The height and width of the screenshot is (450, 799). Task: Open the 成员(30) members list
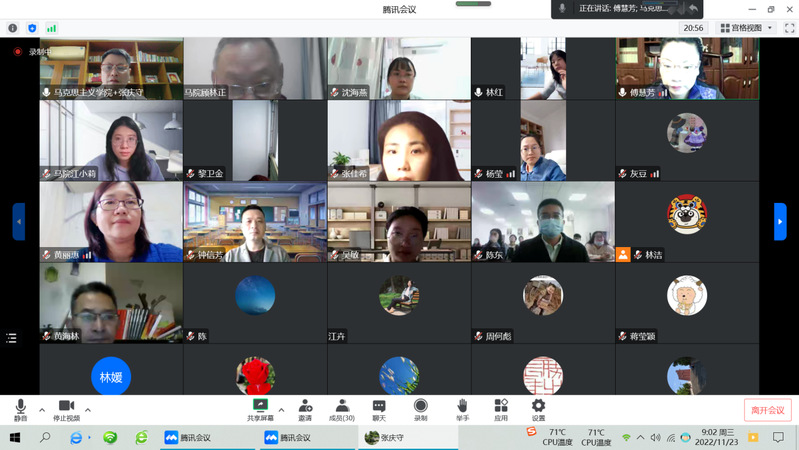point(342,410)
